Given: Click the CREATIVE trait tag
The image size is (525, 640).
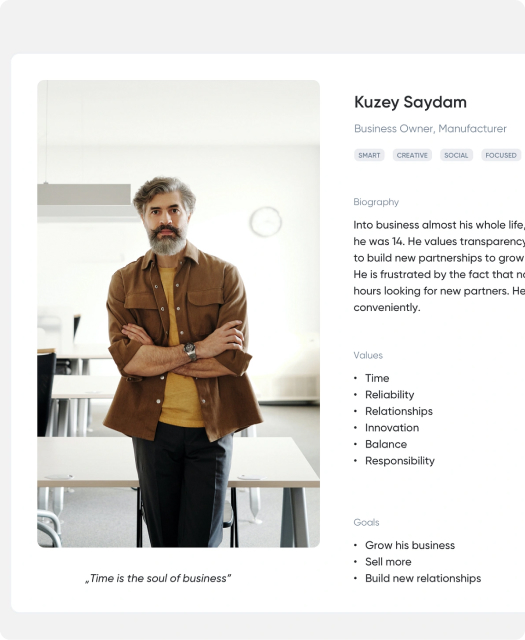Looking at the screenshot, I should click(x=412, y=155).
